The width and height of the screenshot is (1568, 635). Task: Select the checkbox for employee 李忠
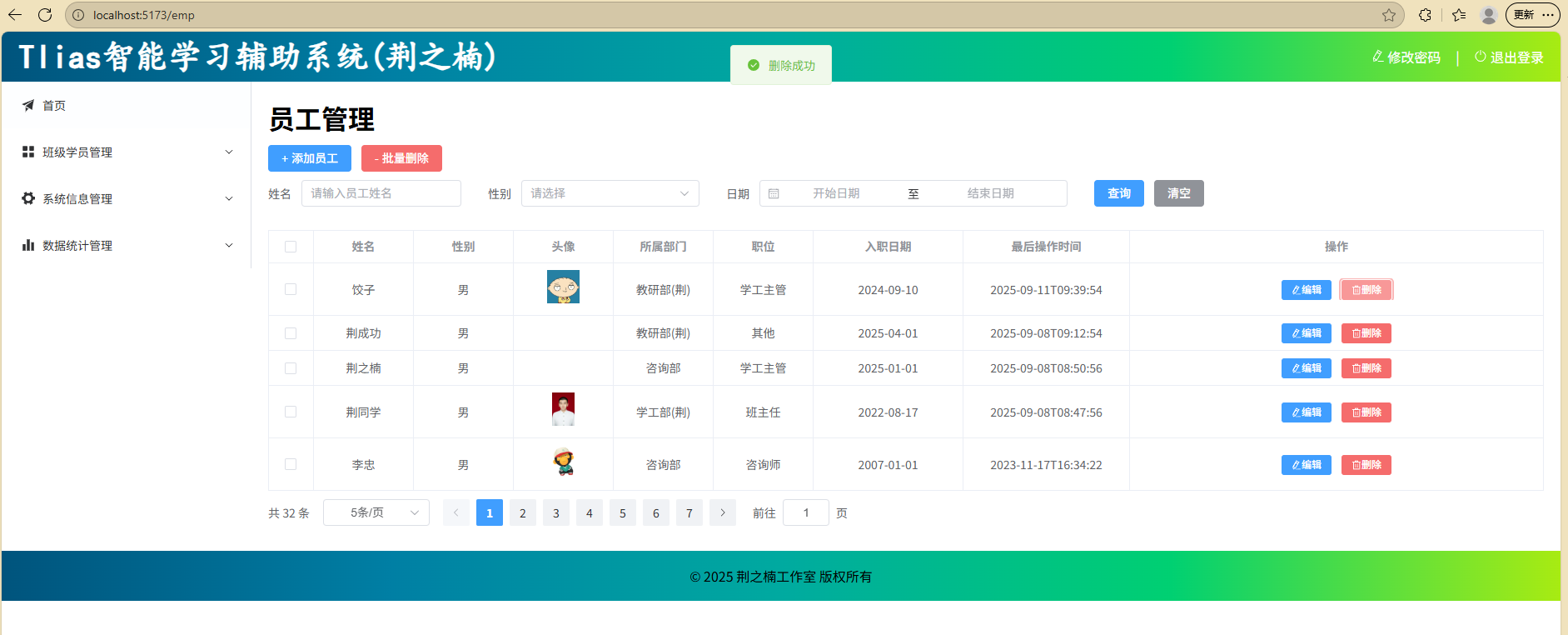tap(291, 464)
